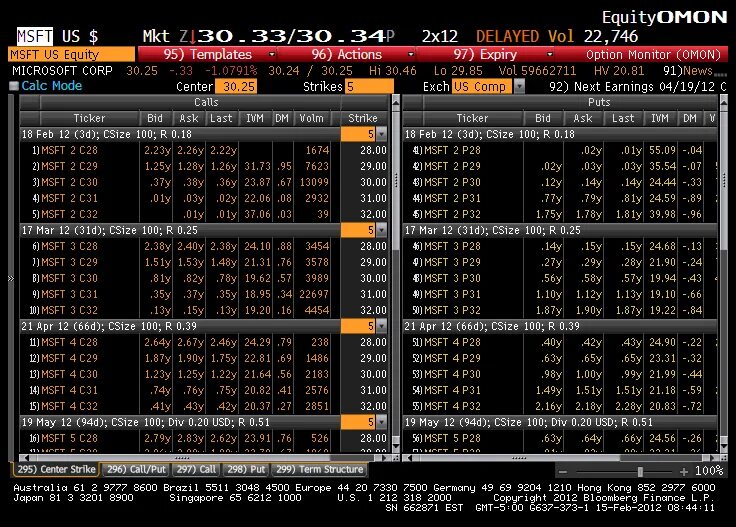
Task: Click the calls table horizontal scrollbar thumb
Action: pyautogui.click(x=182, y=458)
